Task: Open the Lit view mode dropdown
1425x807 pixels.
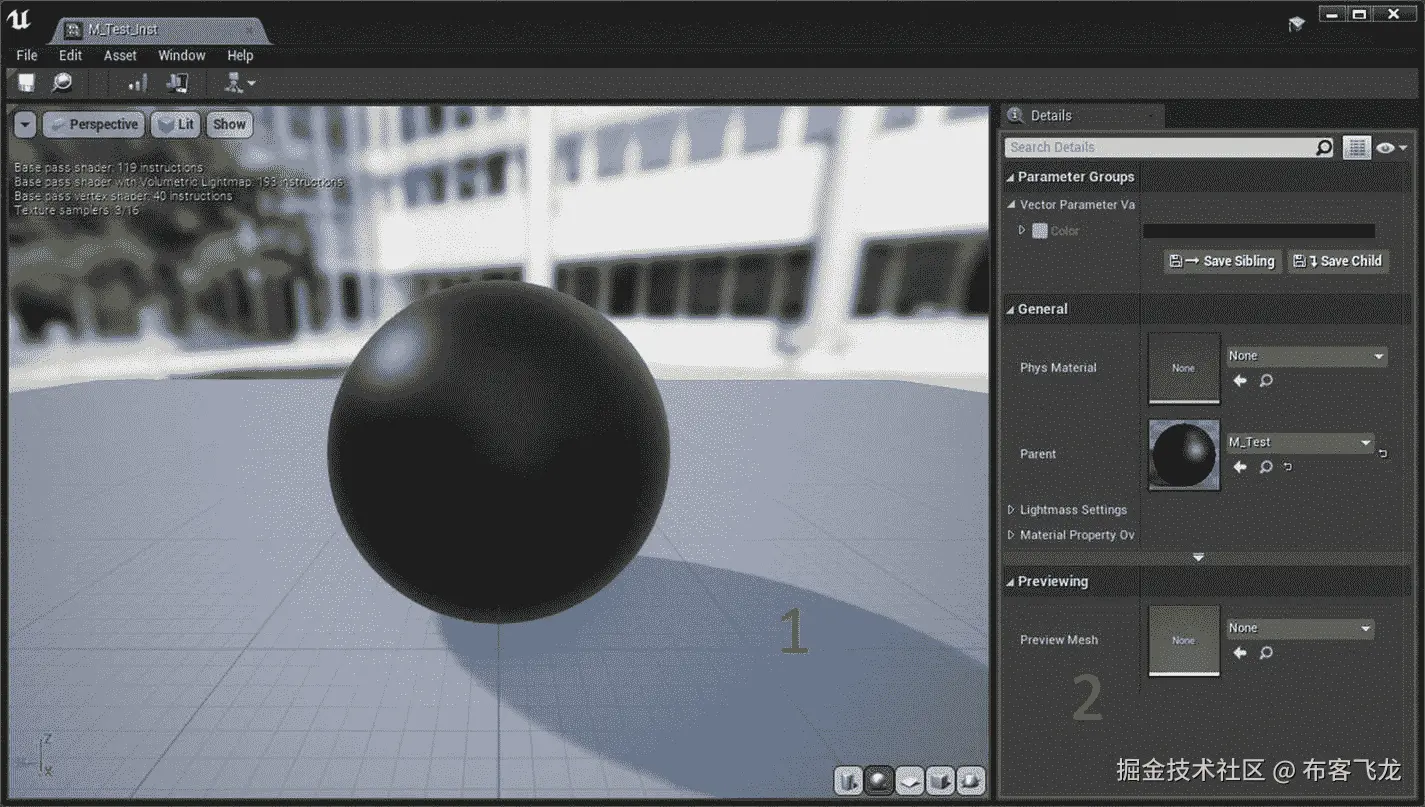Action: (176, 125)
